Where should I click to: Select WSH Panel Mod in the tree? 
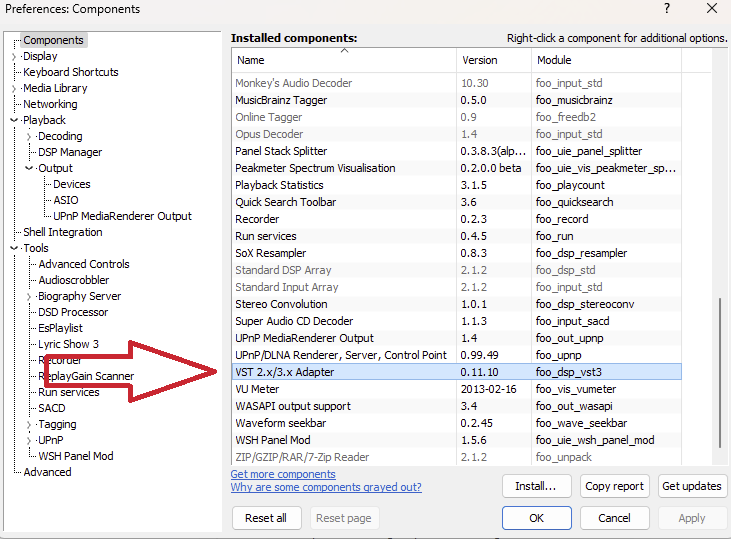[x=76, y=456]
